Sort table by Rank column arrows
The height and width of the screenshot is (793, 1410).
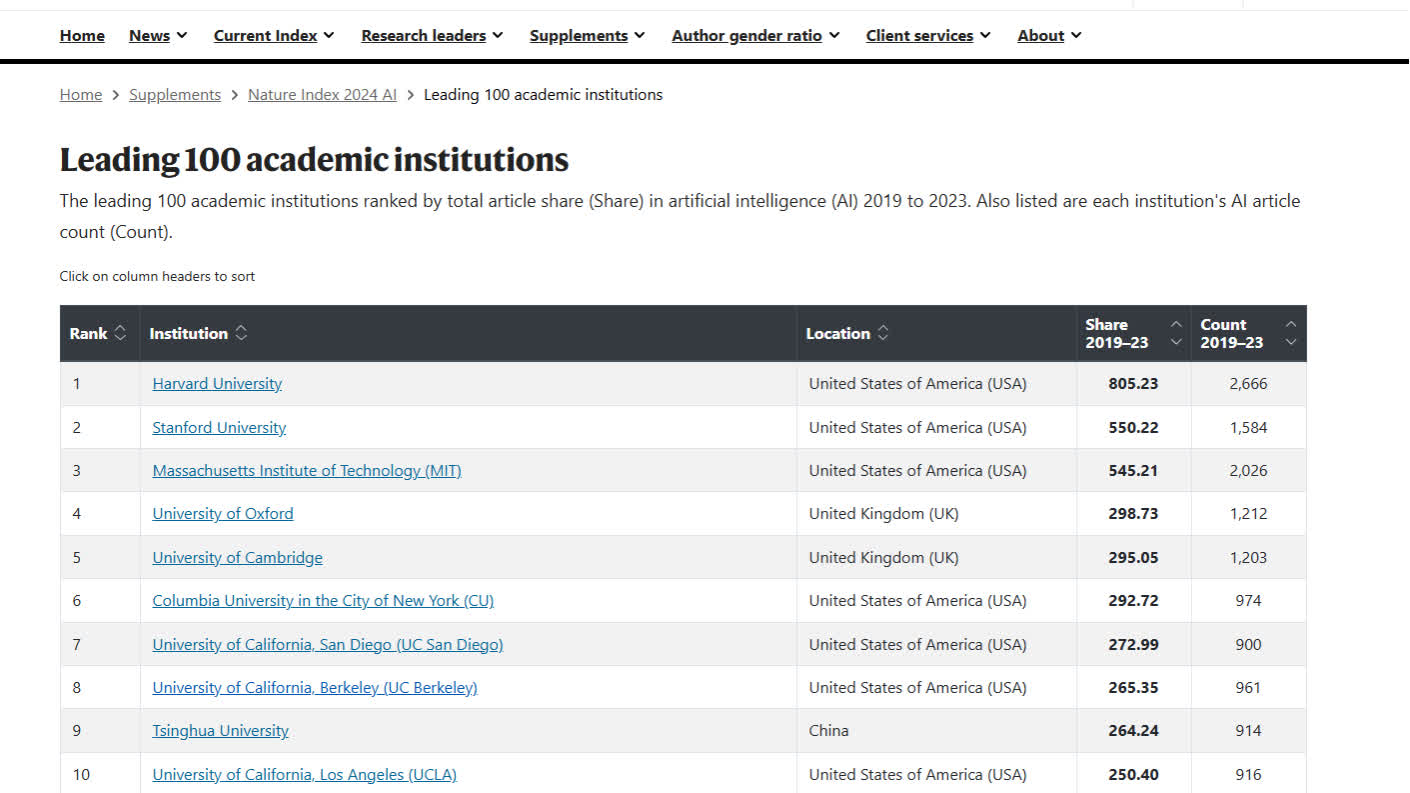coord(121,334)
